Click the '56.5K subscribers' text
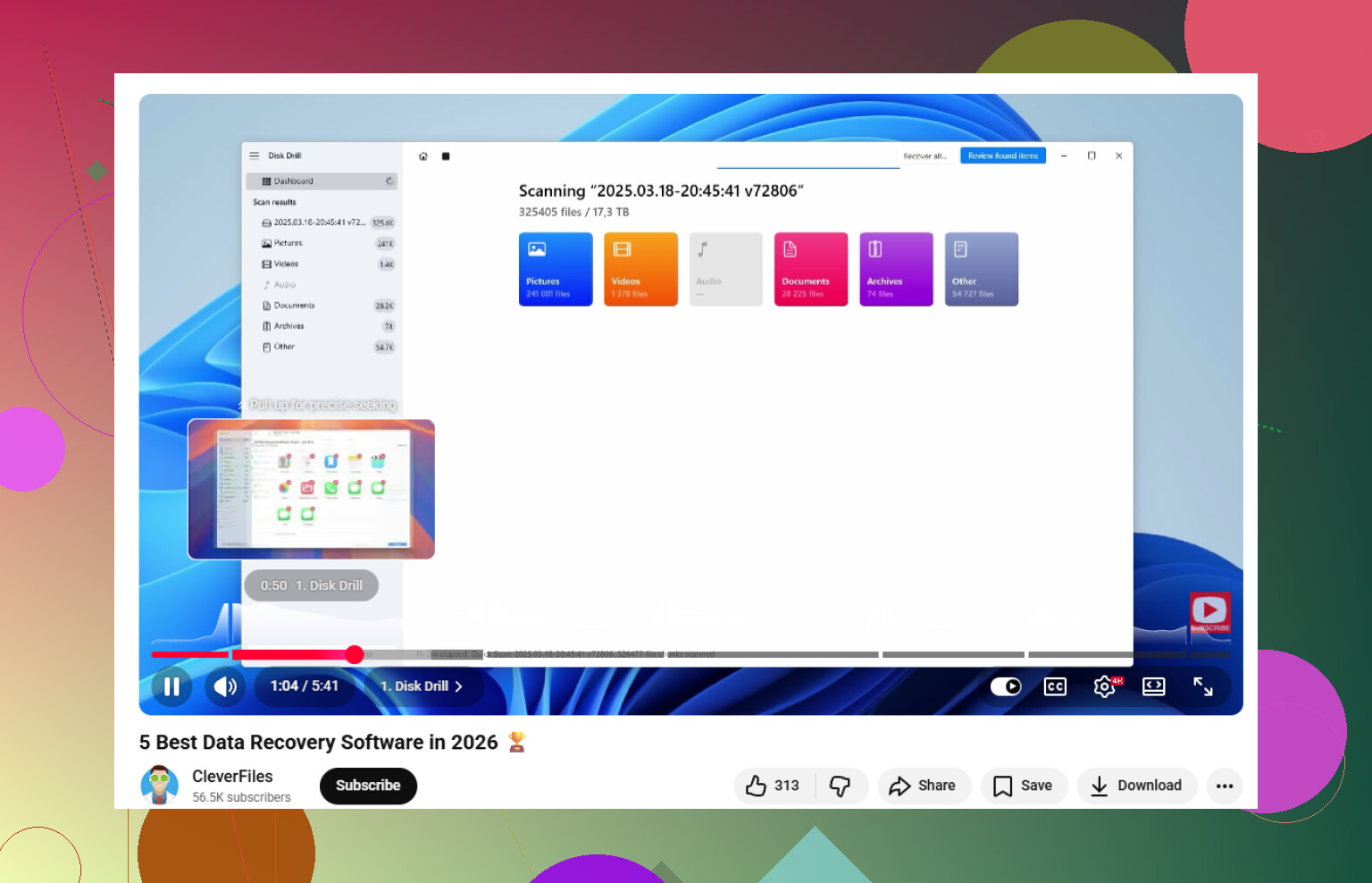The width and height of the screenshot is (1372, 883). [241, 797]
